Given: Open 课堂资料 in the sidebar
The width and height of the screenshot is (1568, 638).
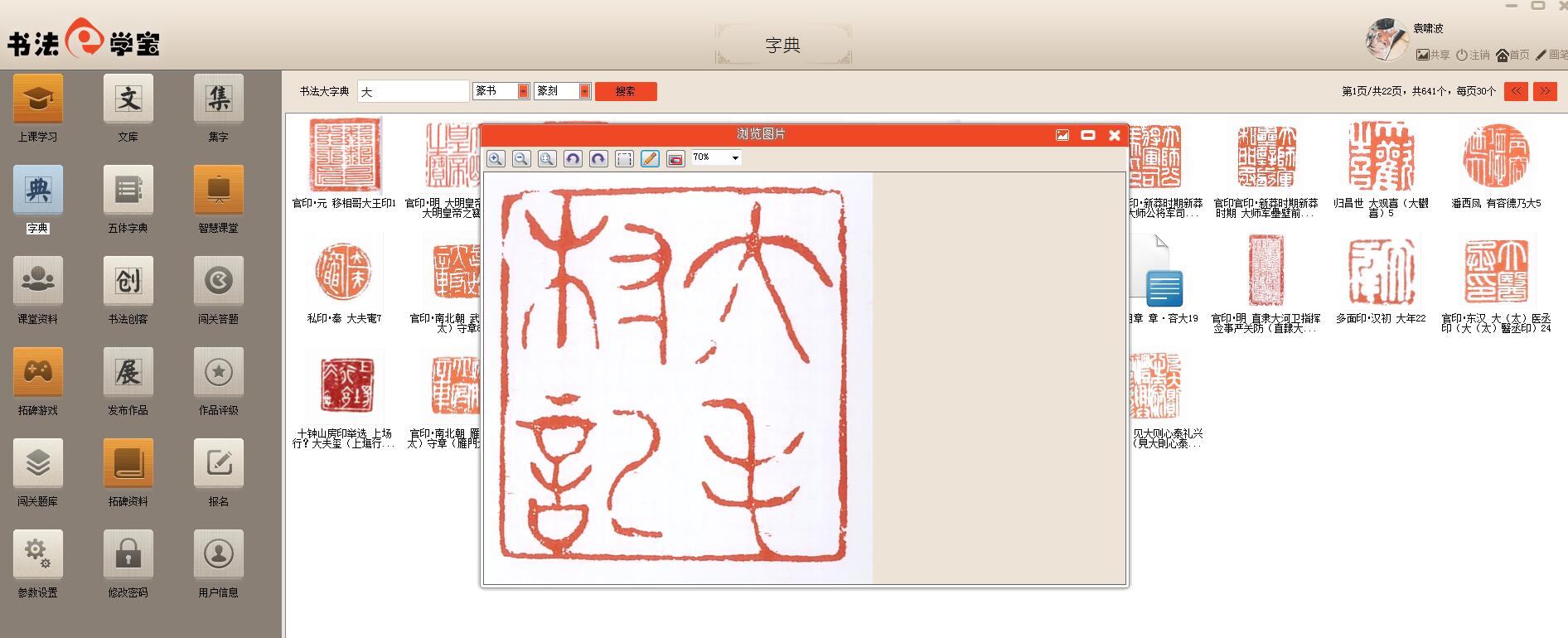Looking at the screenshot, I should [x=38, y=282].
